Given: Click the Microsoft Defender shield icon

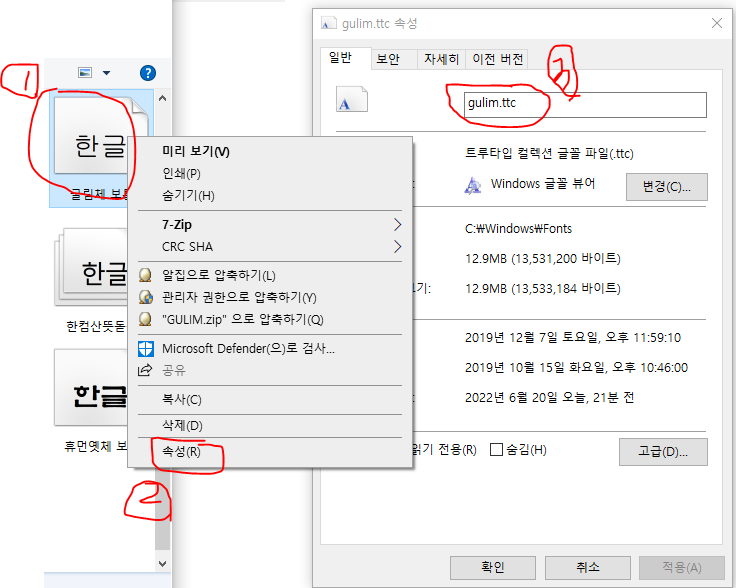Looking at the screenshot, I should click(x=146, y=349).
